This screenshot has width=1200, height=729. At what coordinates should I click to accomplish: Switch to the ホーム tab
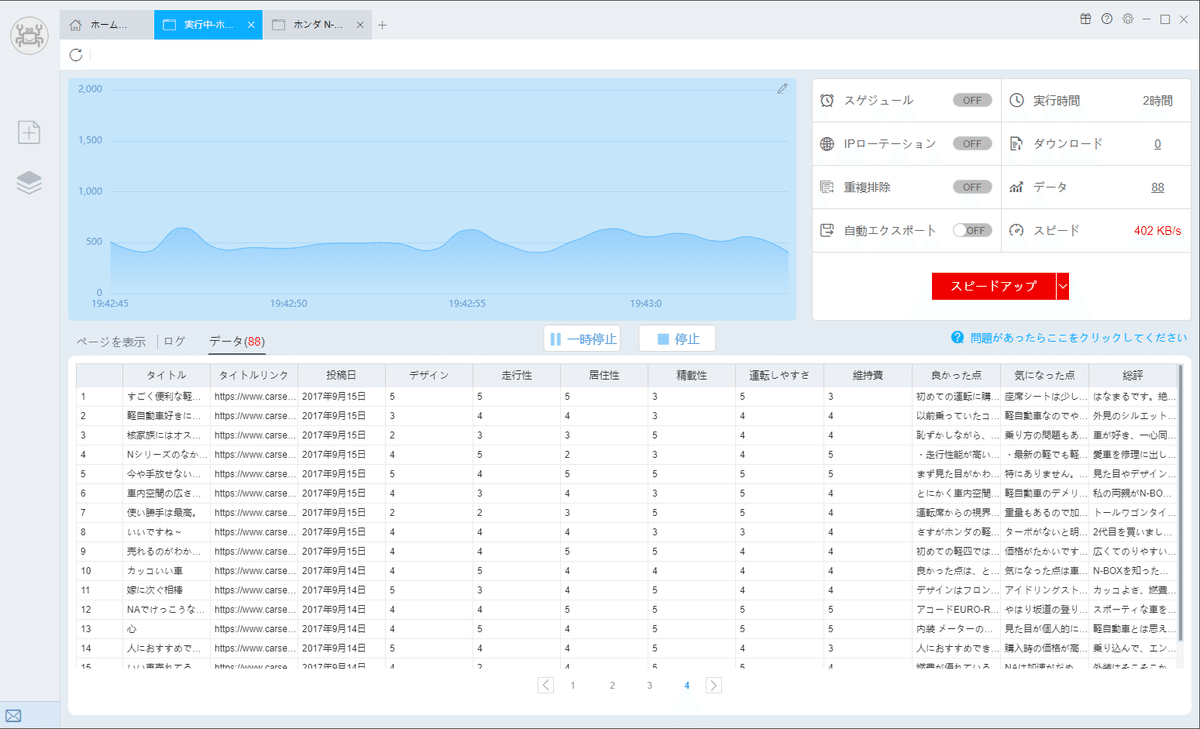[x=108, y=25]
